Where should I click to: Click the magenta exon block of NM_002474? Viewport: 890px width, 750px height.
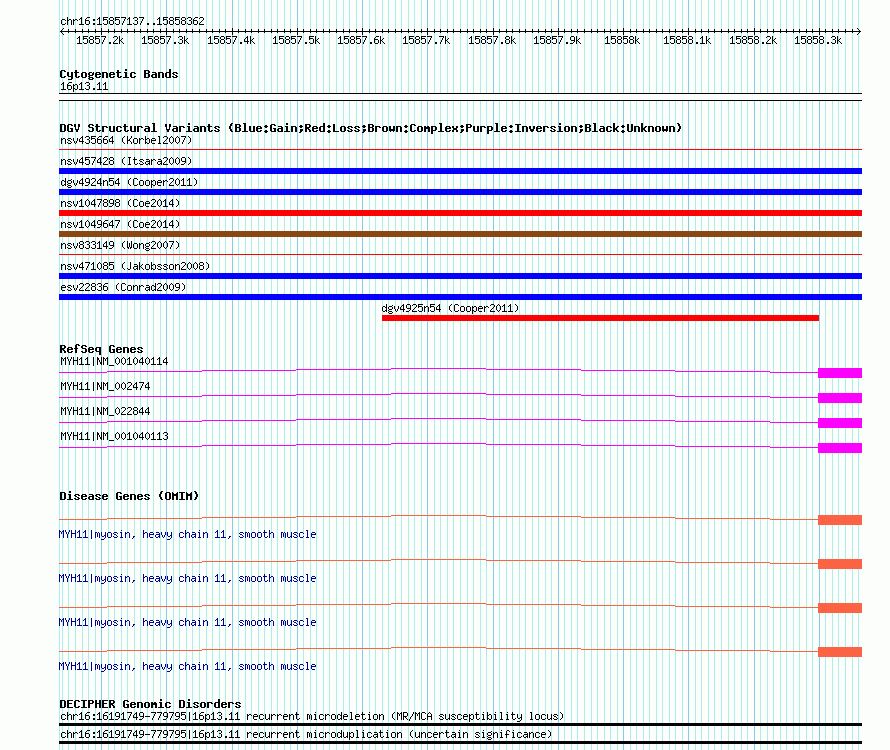coord(840,398)
